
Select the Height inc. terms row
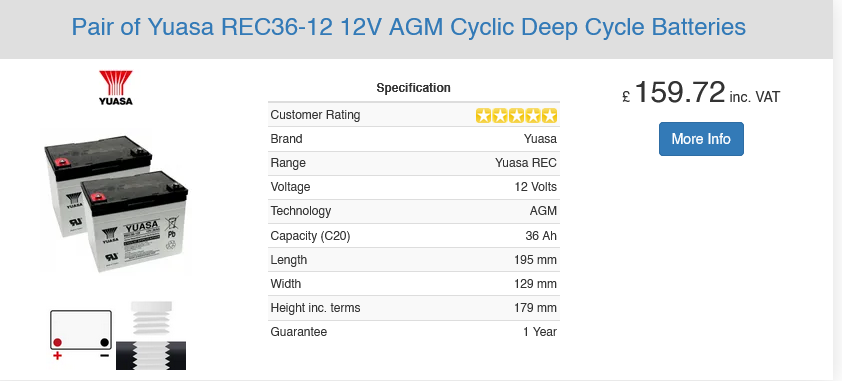(x=413, y=308)
